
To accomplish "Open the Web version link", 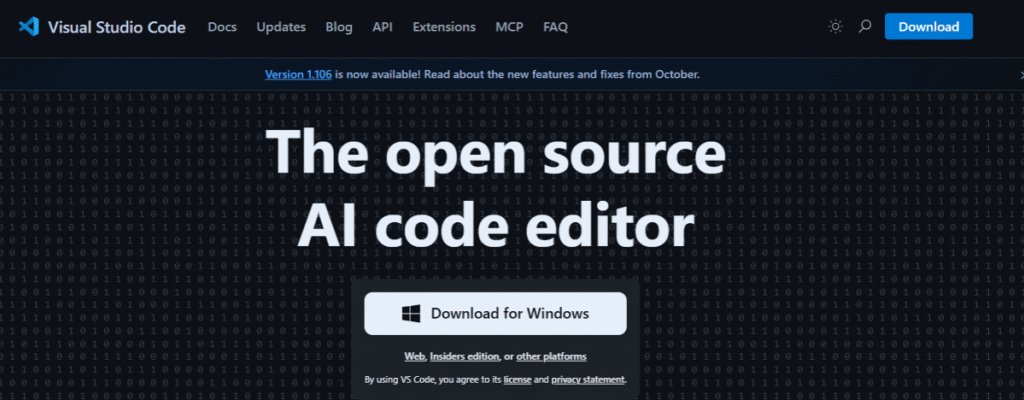I will coord(415,356).
